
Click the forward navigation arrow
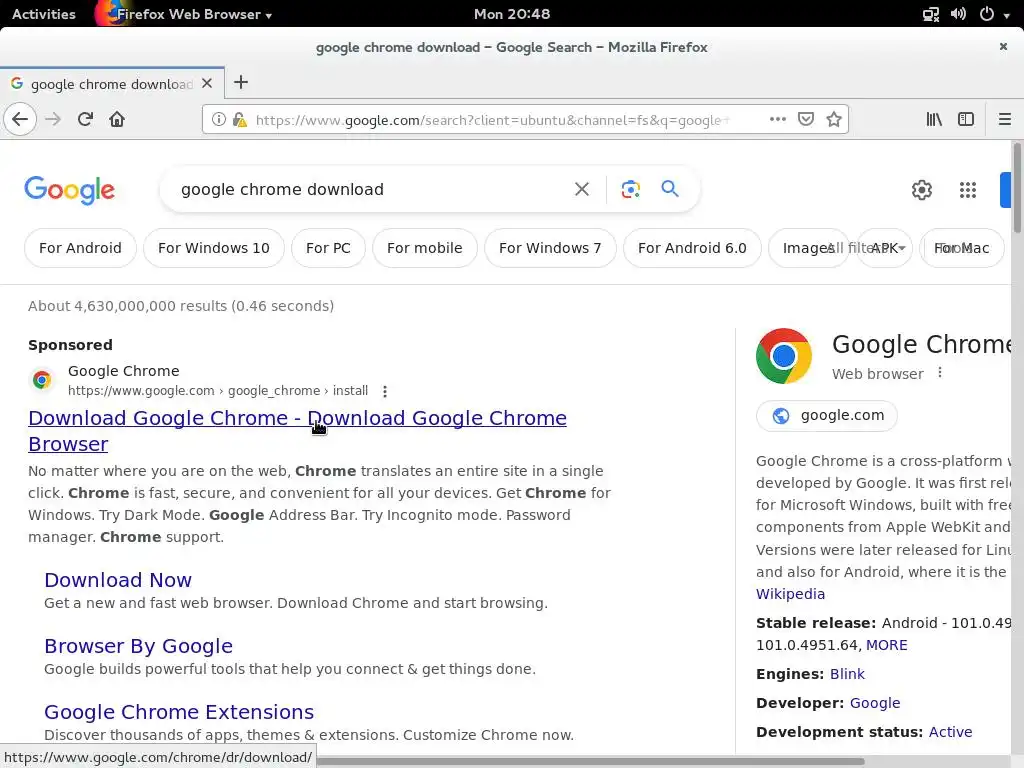[x=53, y=120]
